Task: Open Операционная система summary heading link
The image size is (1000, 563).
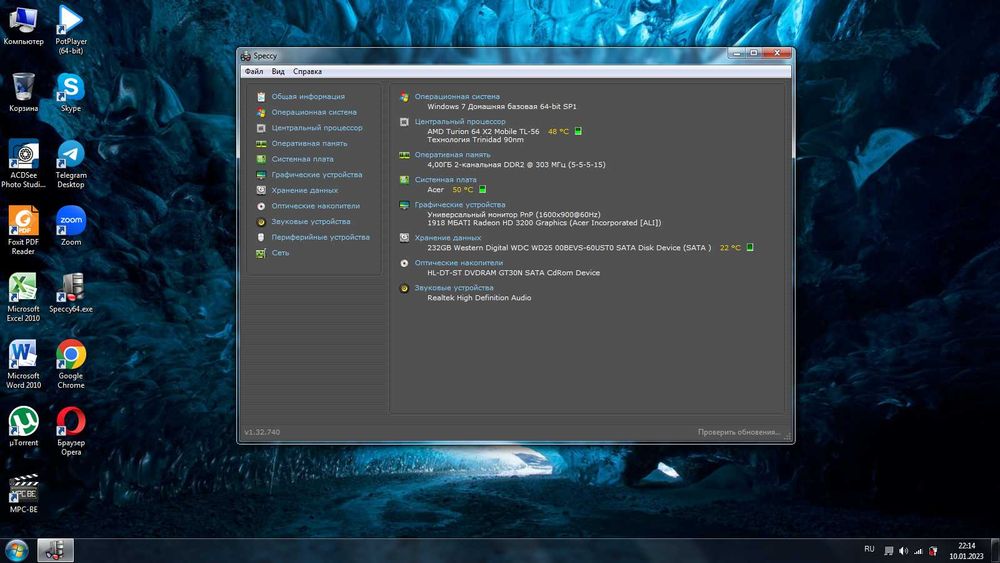Action: pyautogui.click(x=457, y=96)
